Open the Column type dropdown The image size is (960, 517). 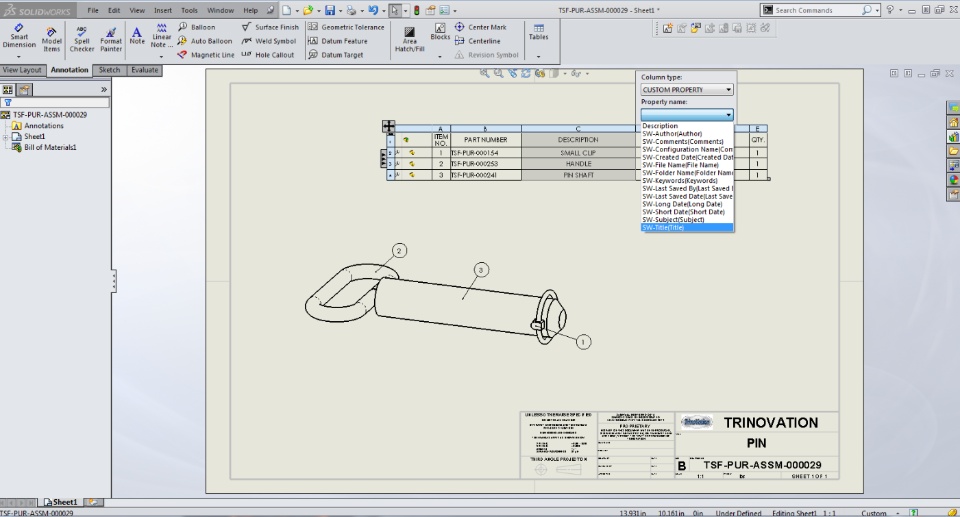pyautogui.click(x=687, y=90)
